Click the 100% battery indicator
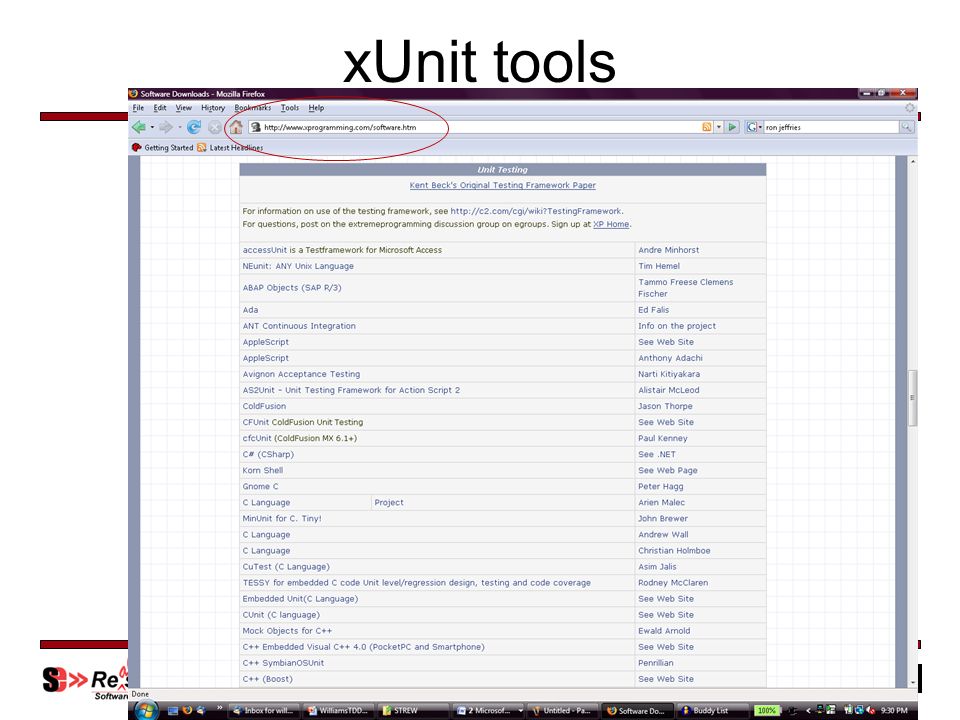 tap(767, 711)
